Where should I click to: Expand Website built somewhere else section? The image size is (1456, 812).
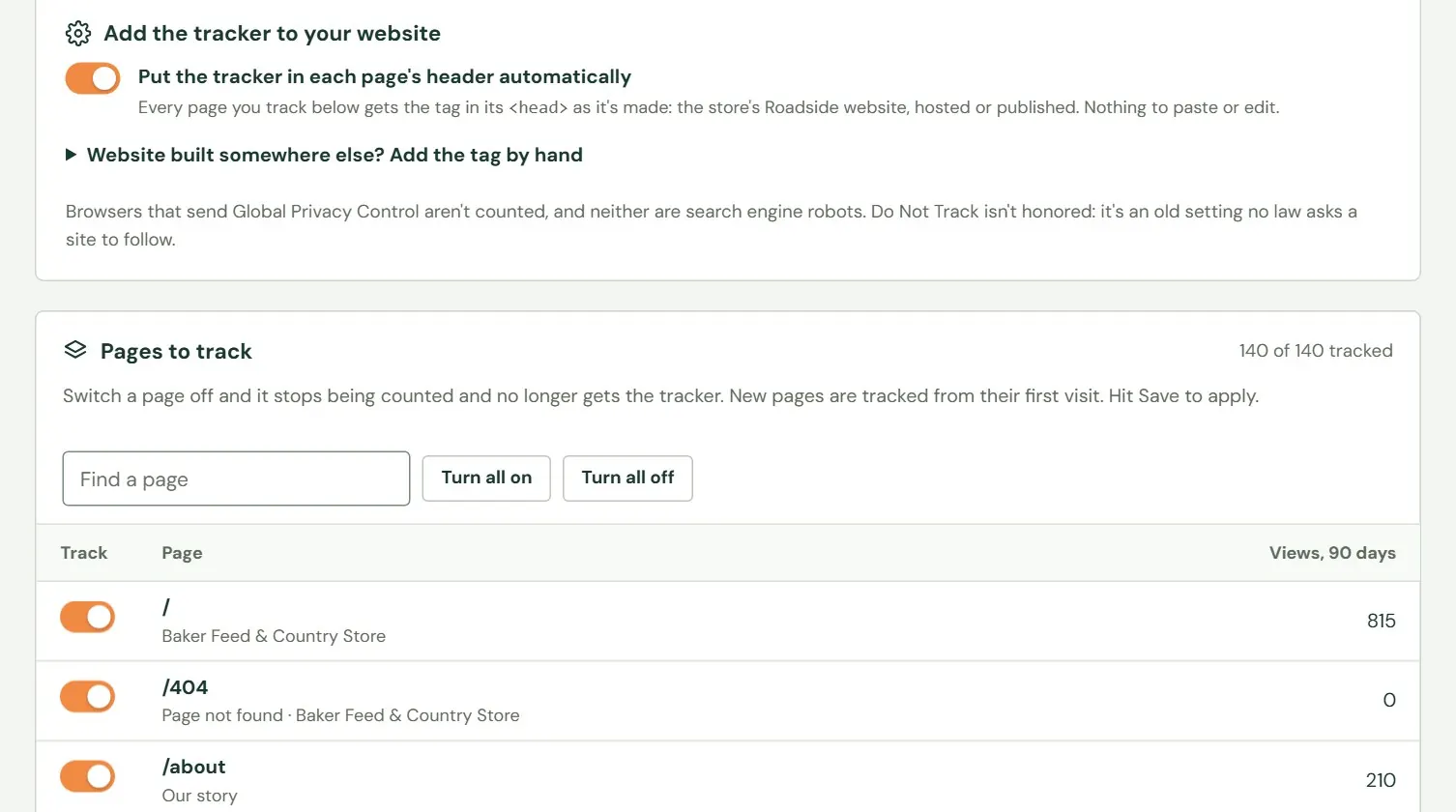click(x=335, y=155)
